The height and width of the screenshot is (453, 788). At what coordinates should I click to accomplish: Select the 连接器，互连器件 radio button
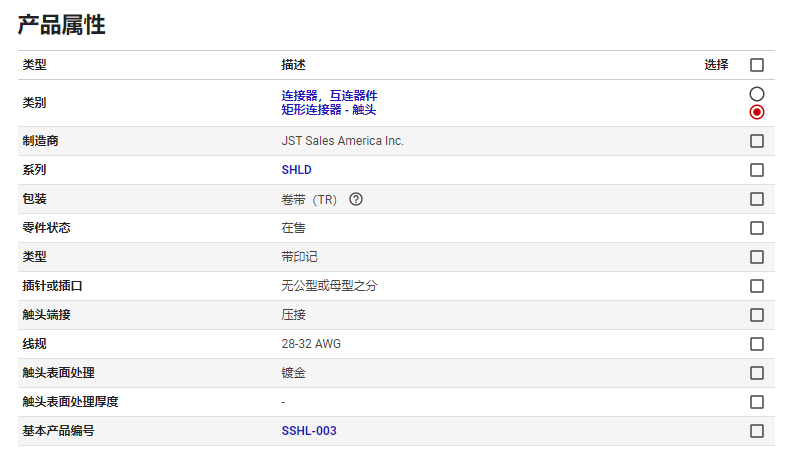click(757, 93)
